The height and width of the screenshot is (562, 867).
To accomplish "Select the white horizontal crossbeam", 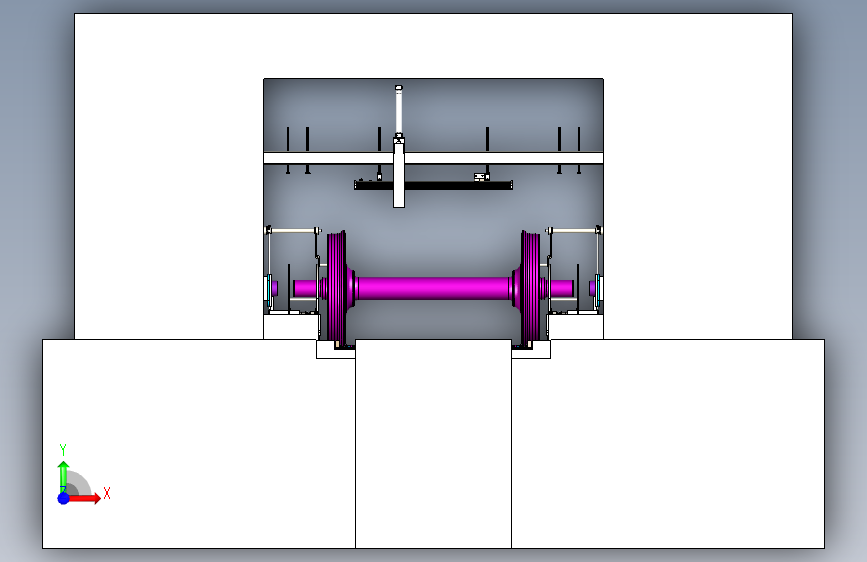I will tap(434, 158).
